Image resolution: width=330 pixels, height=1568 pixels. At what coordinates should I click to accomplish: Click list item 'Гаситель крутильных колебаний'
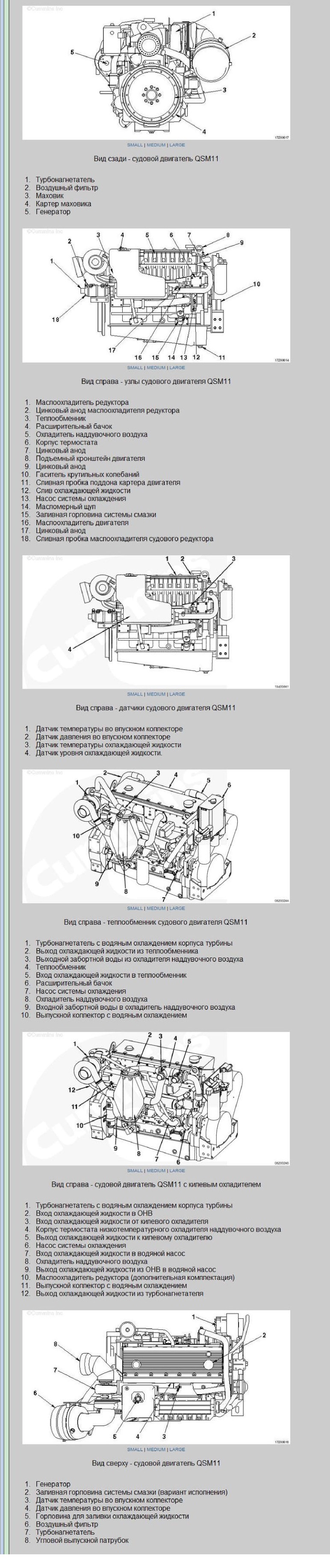(x=87, y=474)
